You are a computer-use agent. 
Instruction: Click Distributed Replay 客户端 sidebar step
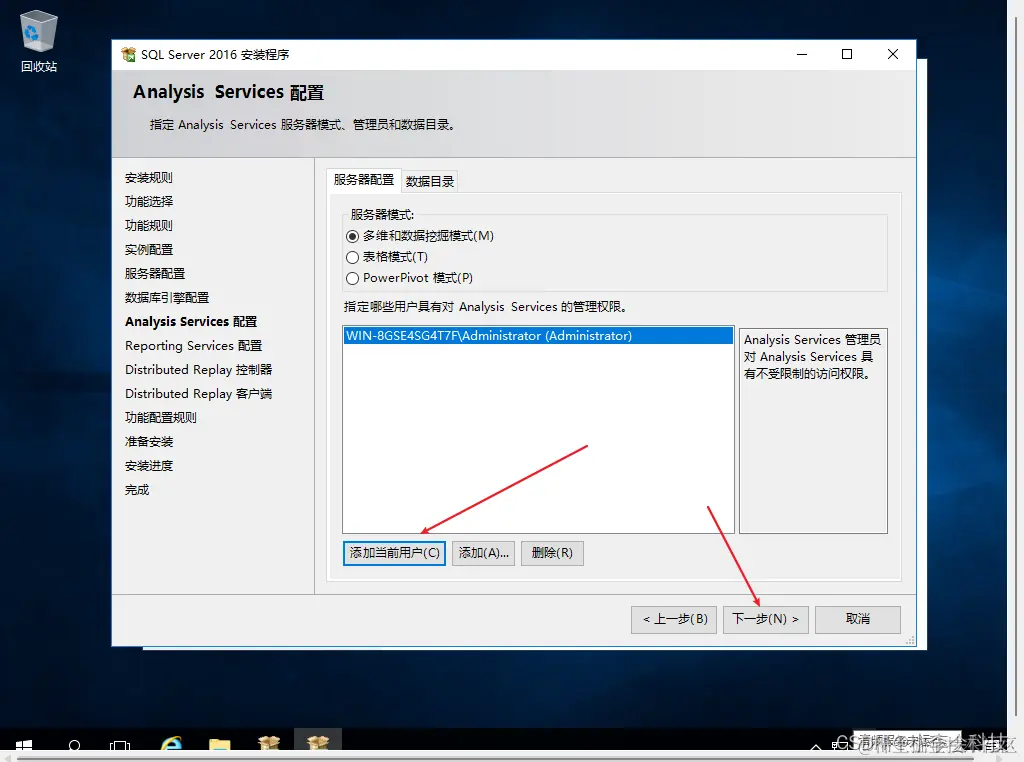coord(199,394)
